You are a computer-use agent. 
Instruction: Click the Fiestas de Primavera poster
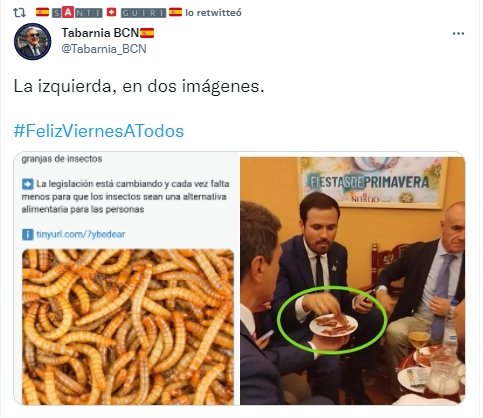pyautogui.click(x=373, y=182)
